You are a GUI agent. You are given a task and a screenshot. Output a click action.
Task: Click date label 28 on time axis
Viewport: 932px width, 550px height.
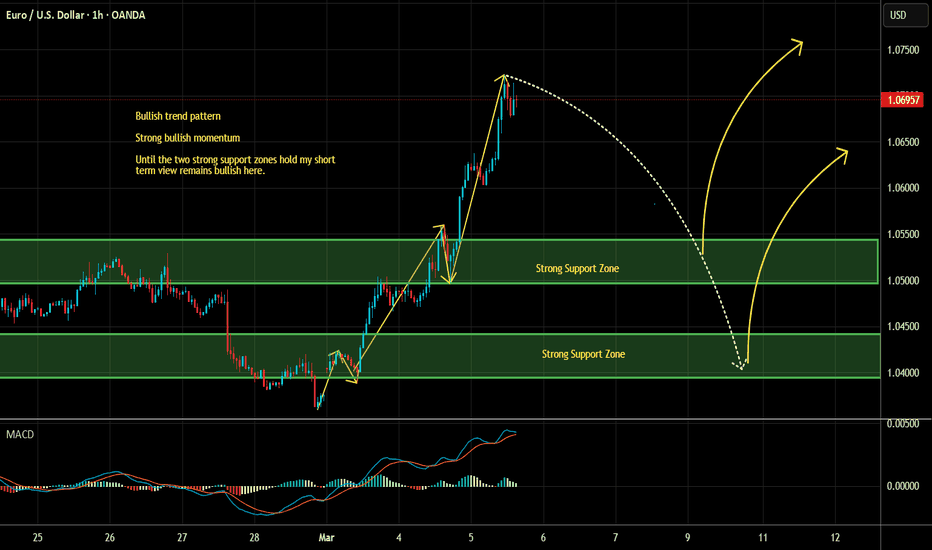tap(254, 538)
